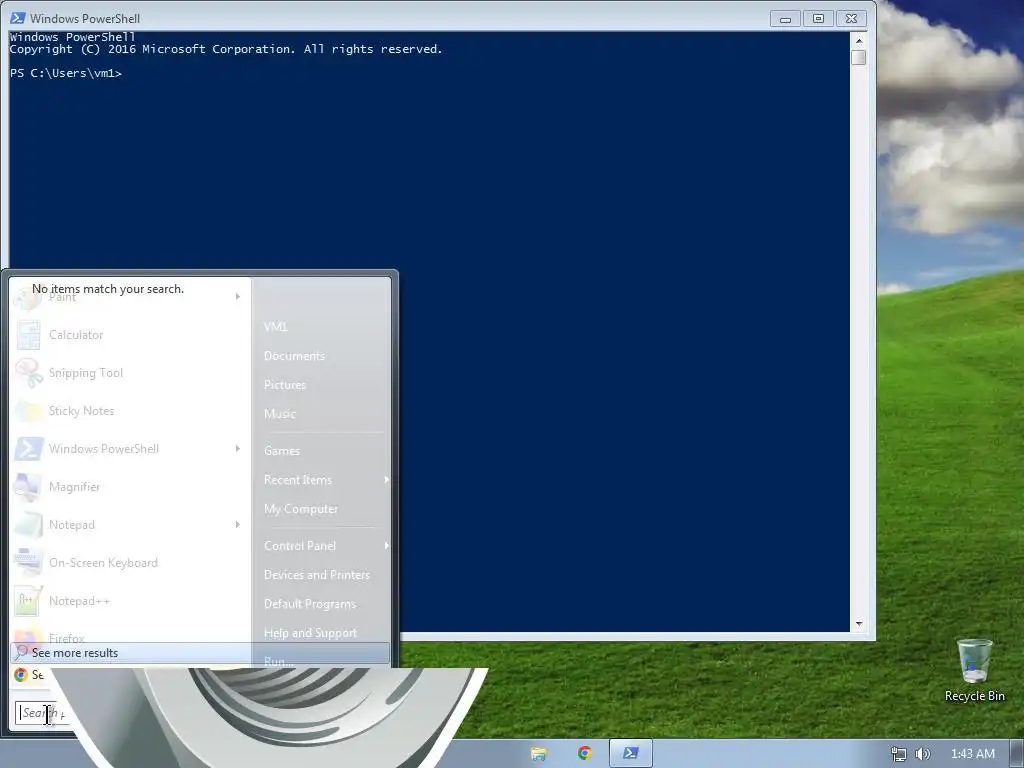Show the clock at 1:43 AM
1024x768 pixels.
(x=973, y=754)
